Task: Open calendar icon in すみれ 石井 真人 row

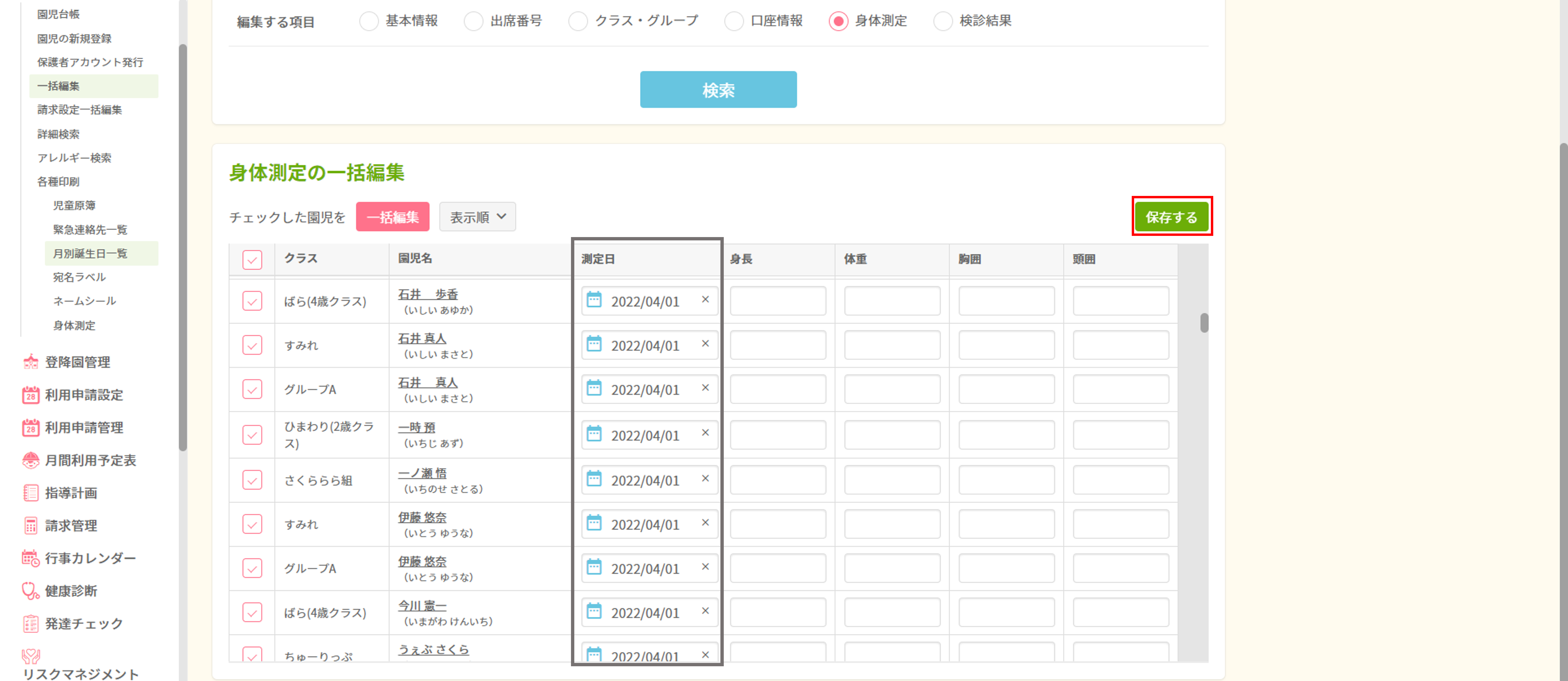Action: (x=594, y=344)
